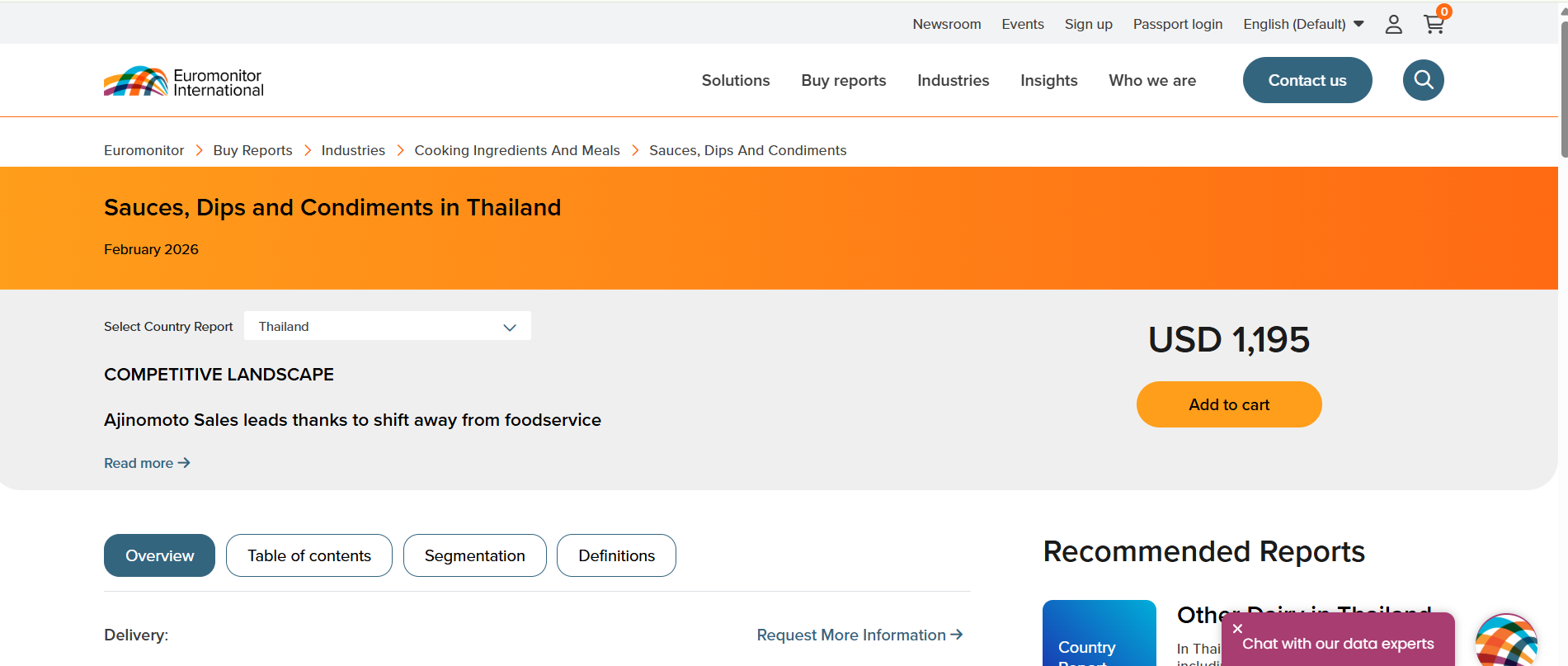
Task: Open the user account icon
Action: pos(1393,25)
